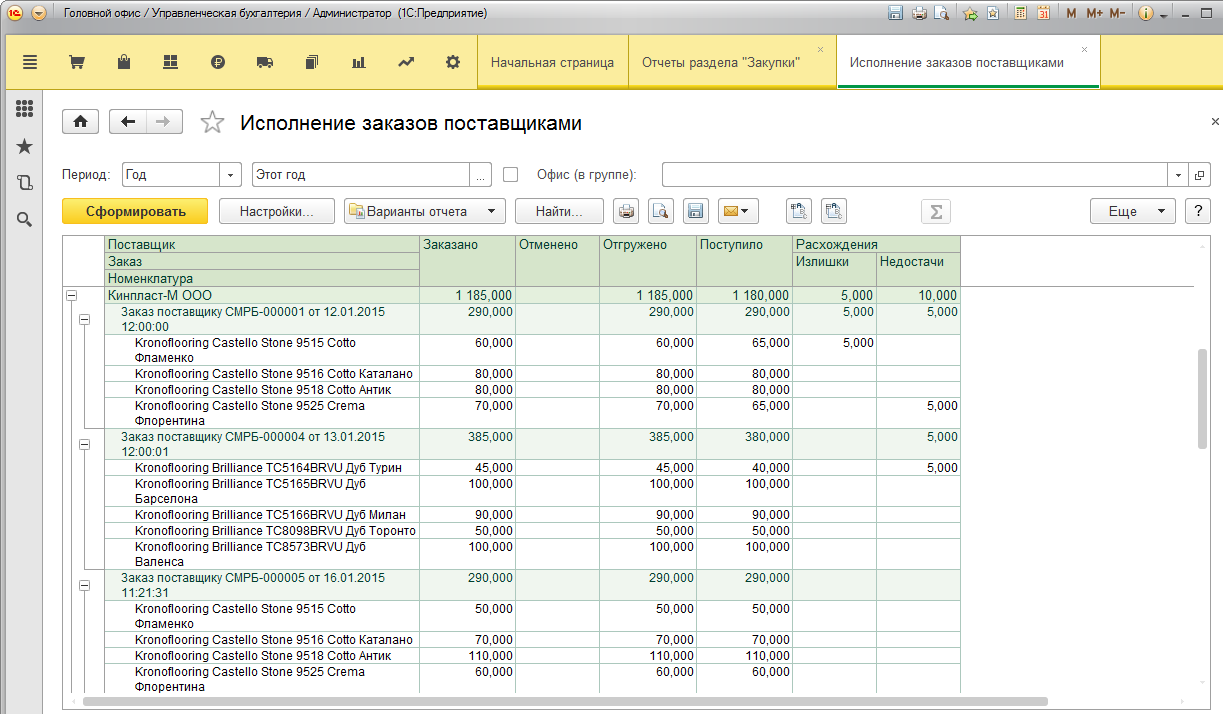Print the report using printer toolbar icon
This screenshot has height=714, width=1223.
click(x=626, y=211)
